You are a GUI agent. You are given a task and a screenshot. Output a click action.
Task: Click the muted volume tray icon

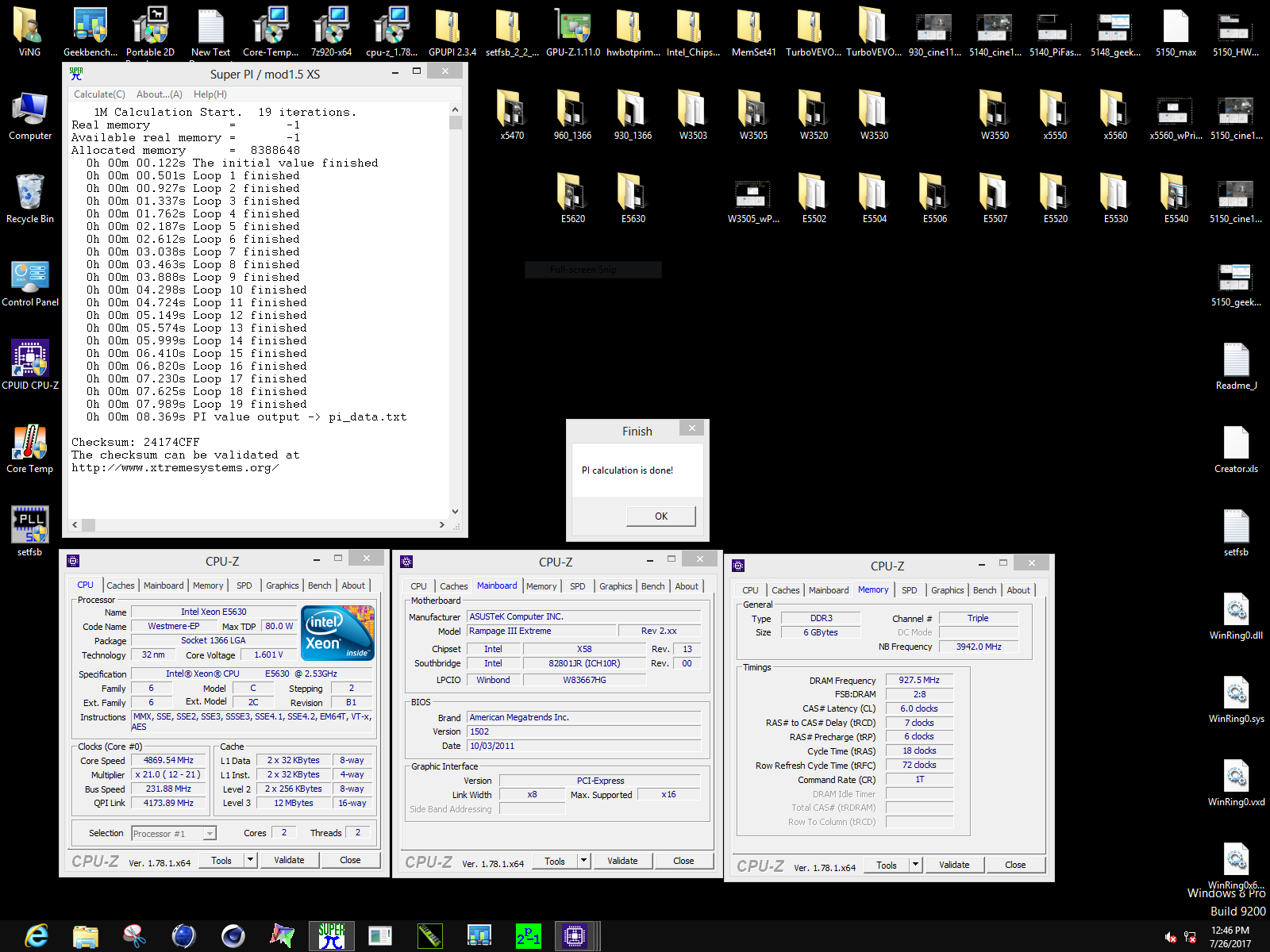[x=1170, y=937]
